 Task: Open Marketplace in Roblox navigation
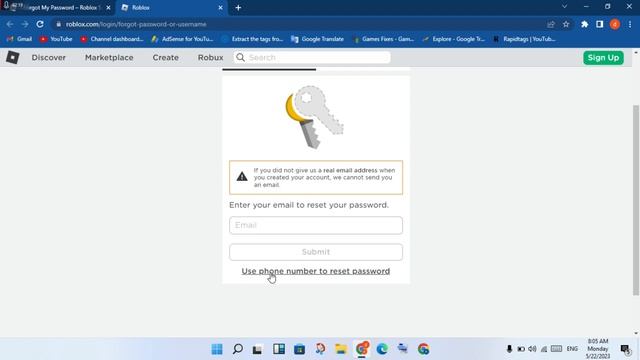(109, 58)
